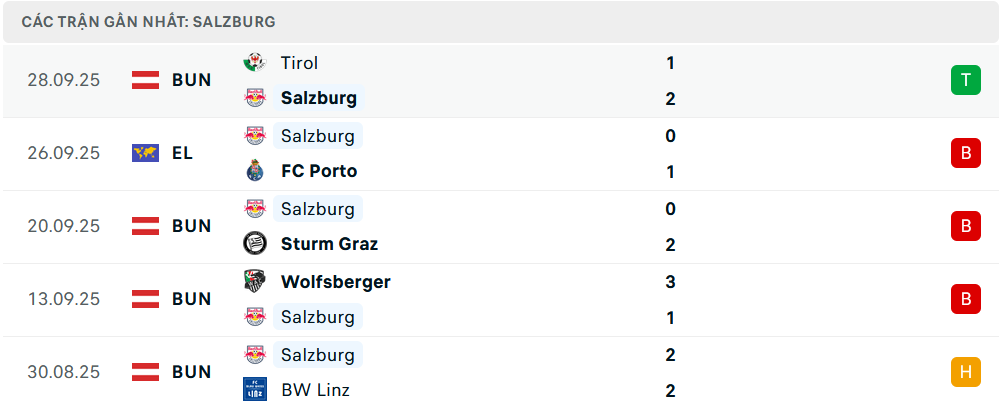Open the Wolfsberger team link

[335, 282]
